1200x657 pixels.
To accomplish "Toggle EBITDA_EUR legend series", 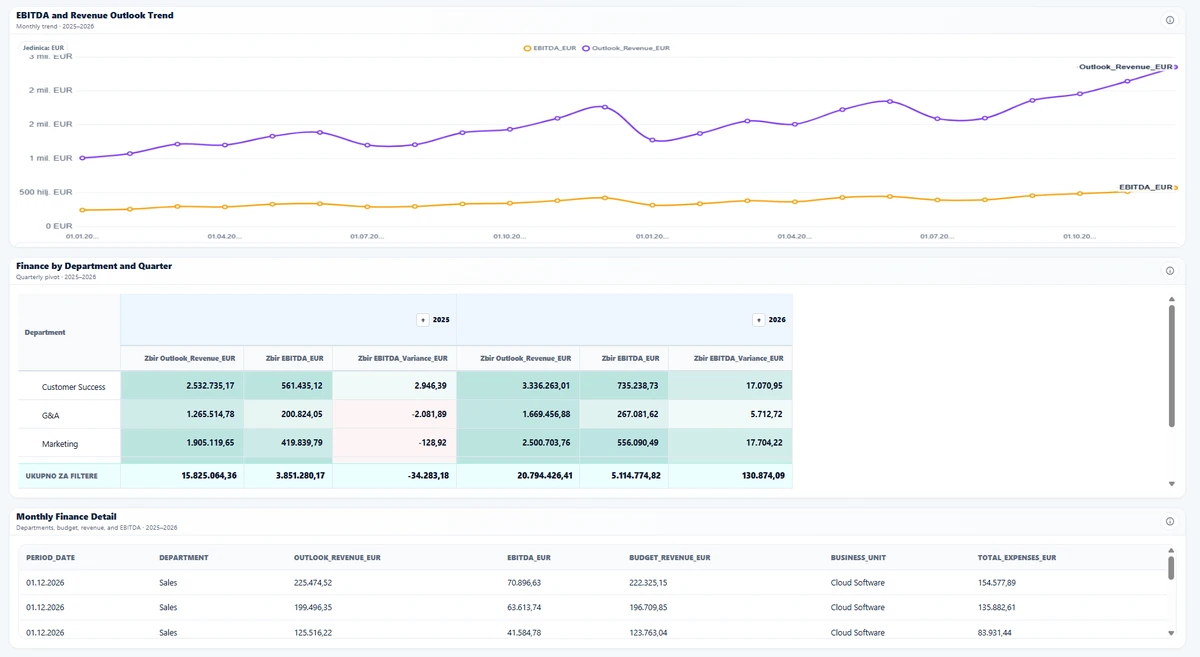I will (x=550, y=48).
